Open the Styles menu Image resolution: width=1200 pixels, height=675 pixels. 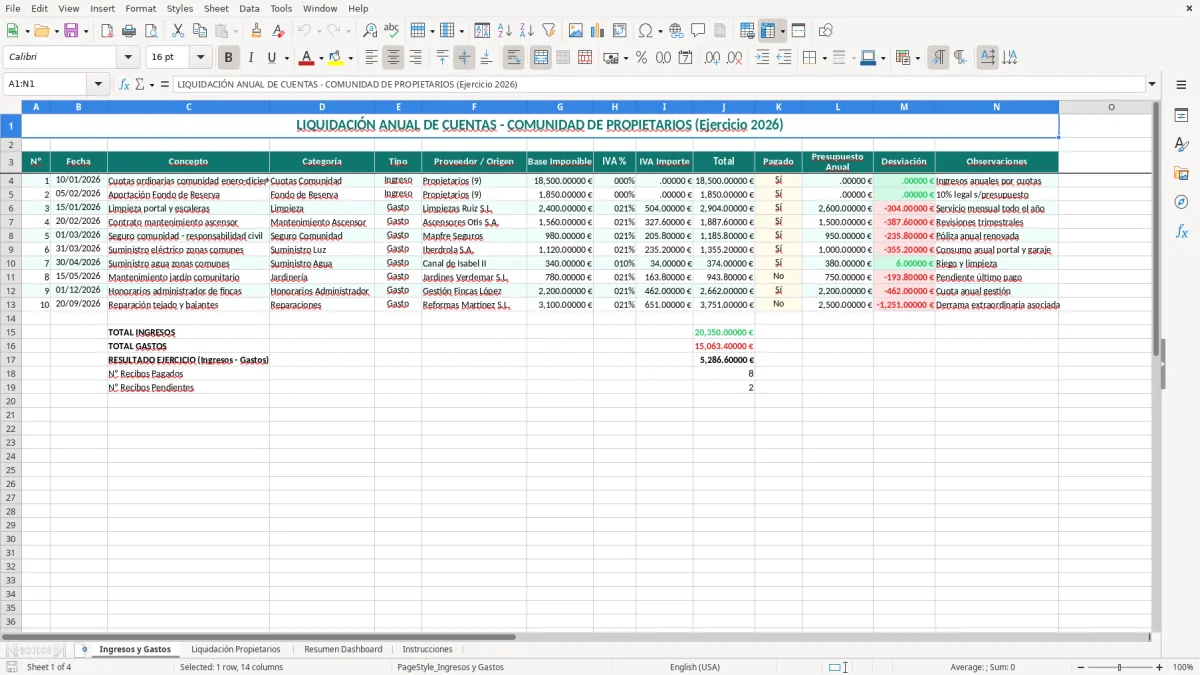click(x=180, y=8)
